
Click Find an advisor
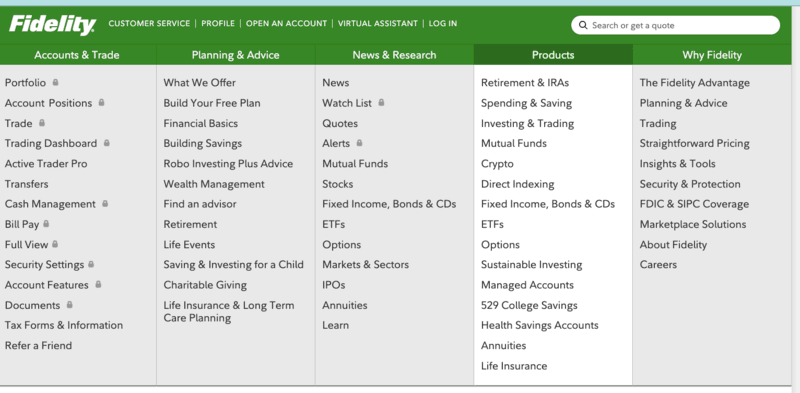pyautogui.click(x=200, y=204)
